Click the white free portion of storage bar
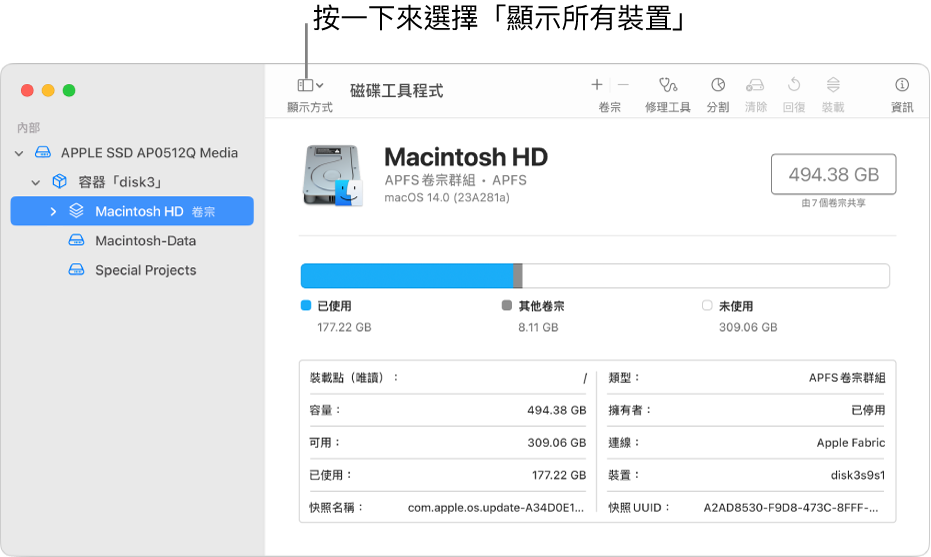Viewport: 931px width, 557px height. [705, 276]
